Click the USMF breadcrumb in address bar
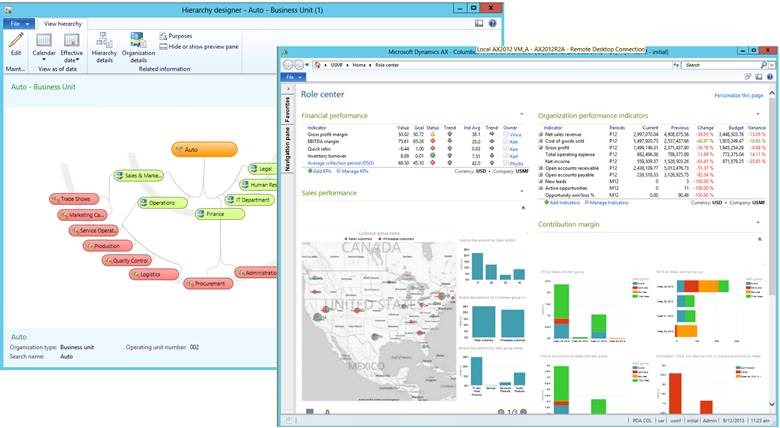The width and height of the screenshot is (780, 428). [x=337, y=65]
